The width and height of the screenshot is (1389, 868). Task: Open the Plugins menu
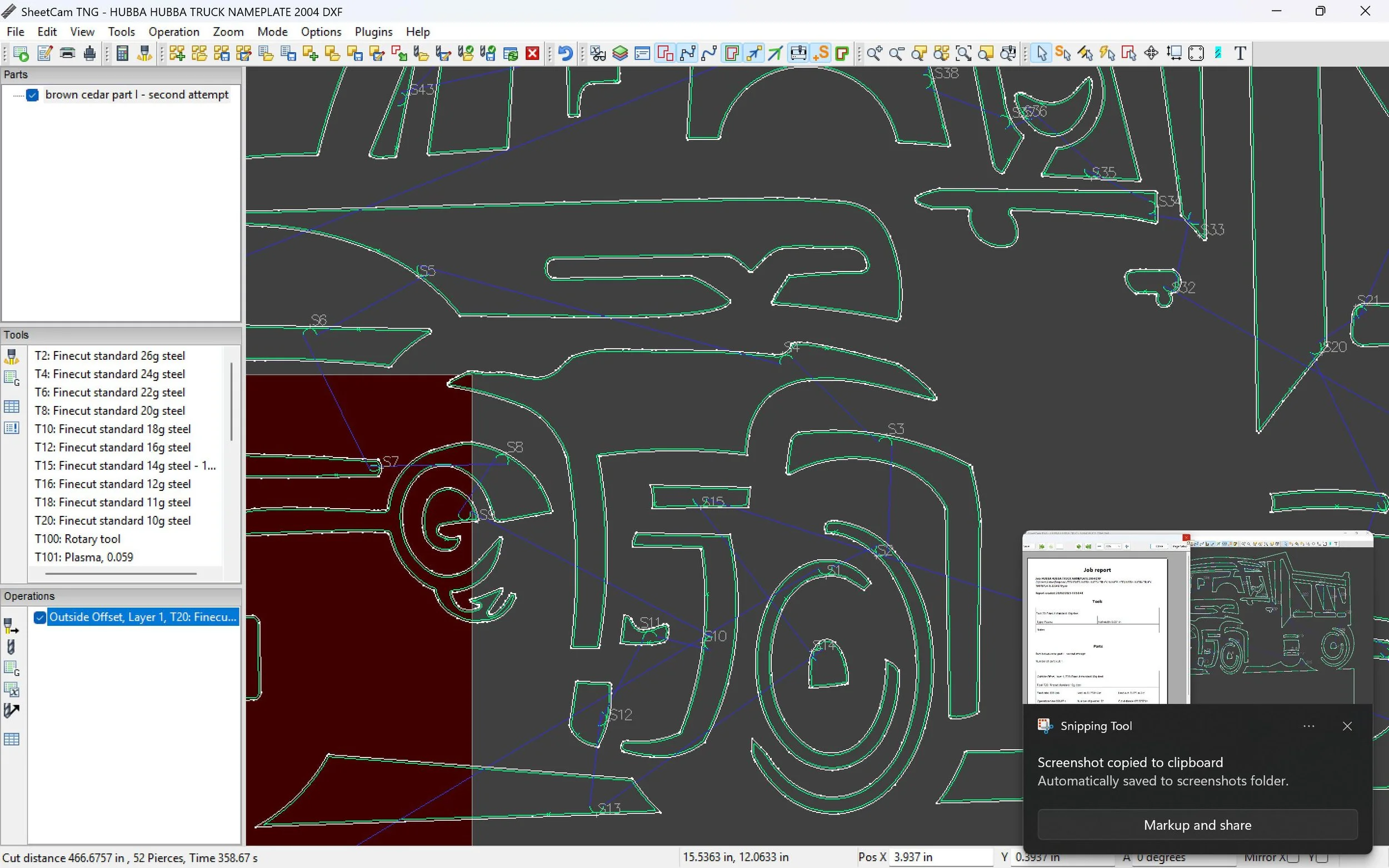(373, 32)
